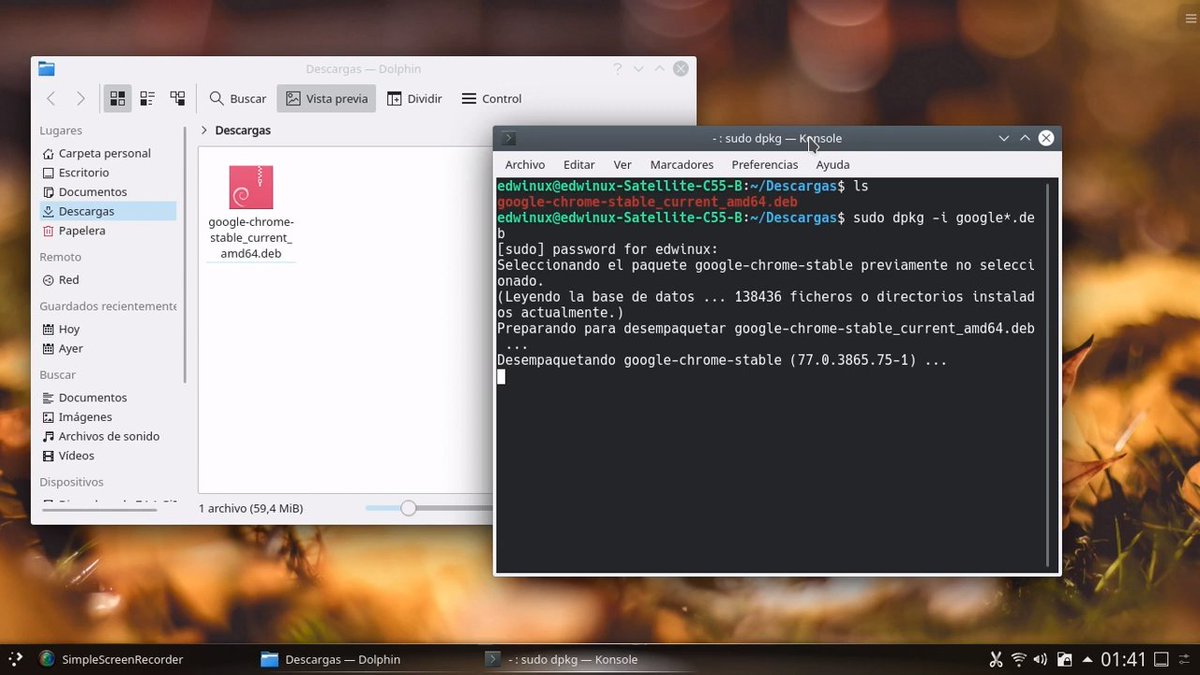The image size is (1200, 675).
Task: Open Marcadores menu in Konsole
Action: coord(682,165)
